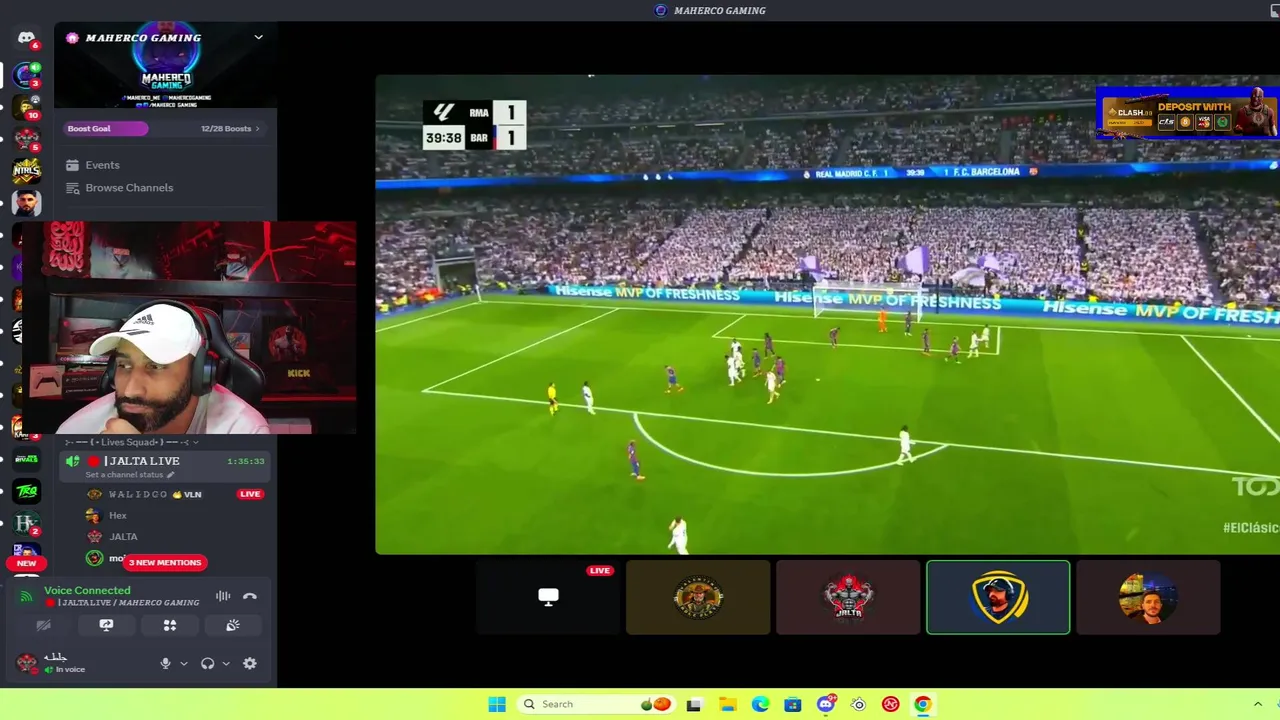Start an activity from voice panel
The width and height of the screenshot is (1280, 720).
[x=170, y=625]
